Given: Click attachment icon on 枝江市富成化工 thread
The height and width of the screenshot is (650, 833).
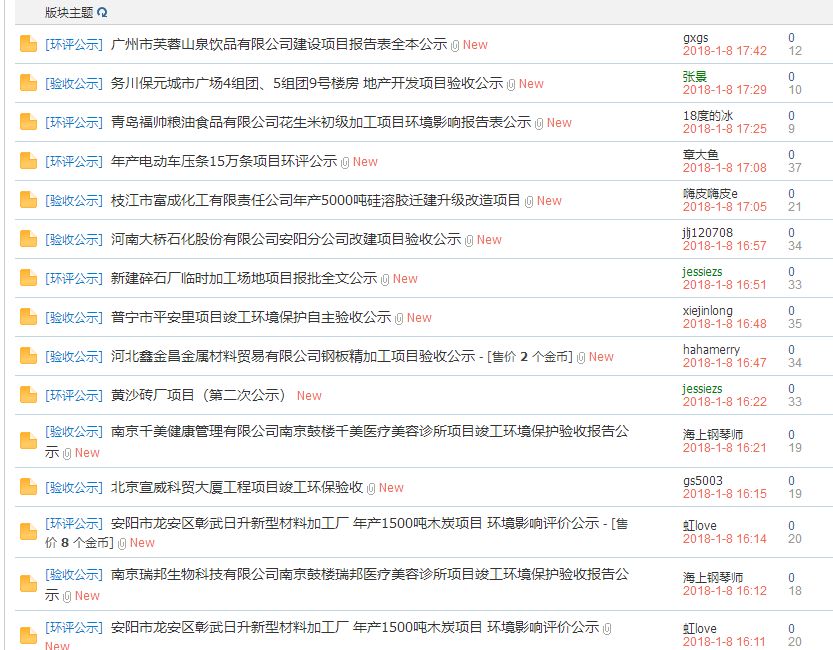Looking at the screenshot, I should pyautogui.click(x=529, y=202).
